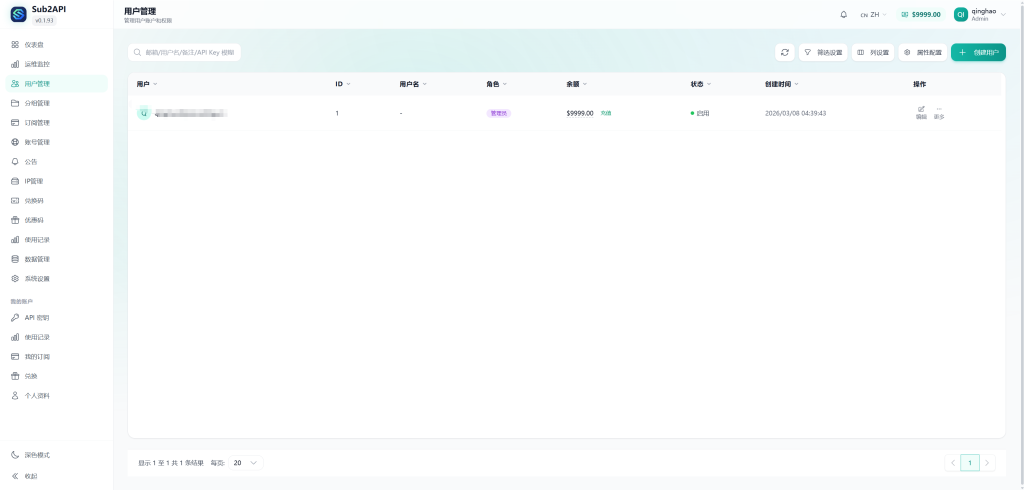Go to 账号管理 in sidebar menu
Screen dimensions: 1024x490
37,142
